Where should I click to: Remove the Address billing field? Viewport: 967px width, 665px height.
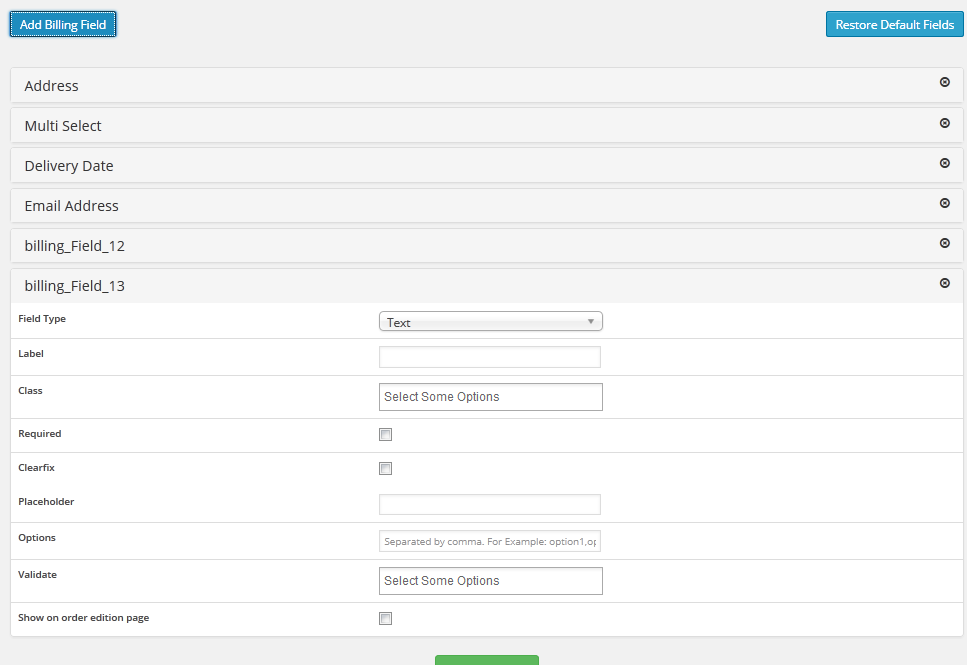[x=944, y=83]
